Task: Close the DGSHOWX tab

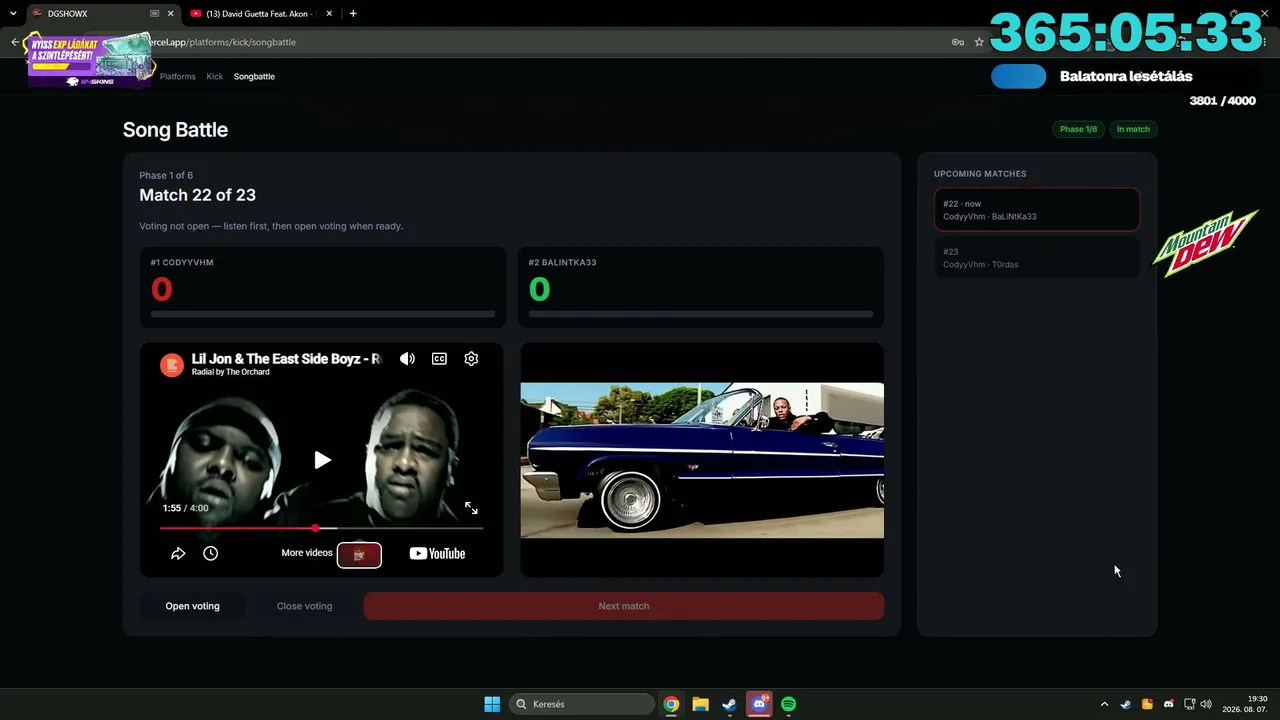Action: tap(170, 14)
